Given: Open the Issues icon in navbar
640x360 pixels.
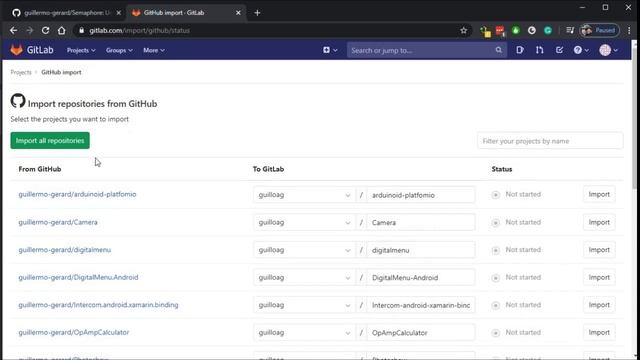Looking at the screenshot, I should tap(520, 50).
